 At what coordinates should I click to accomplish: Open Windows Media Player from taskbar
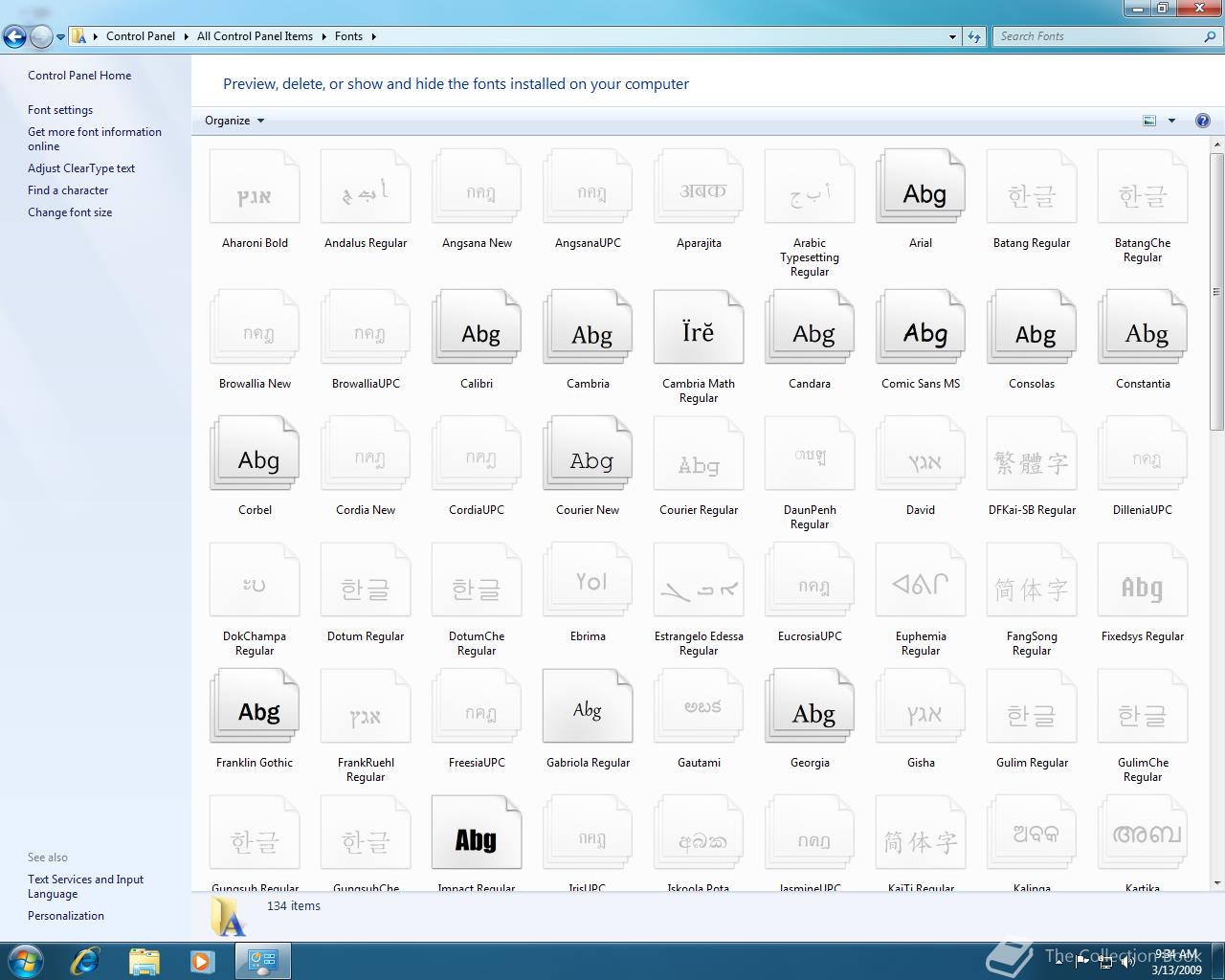(202, 960)
